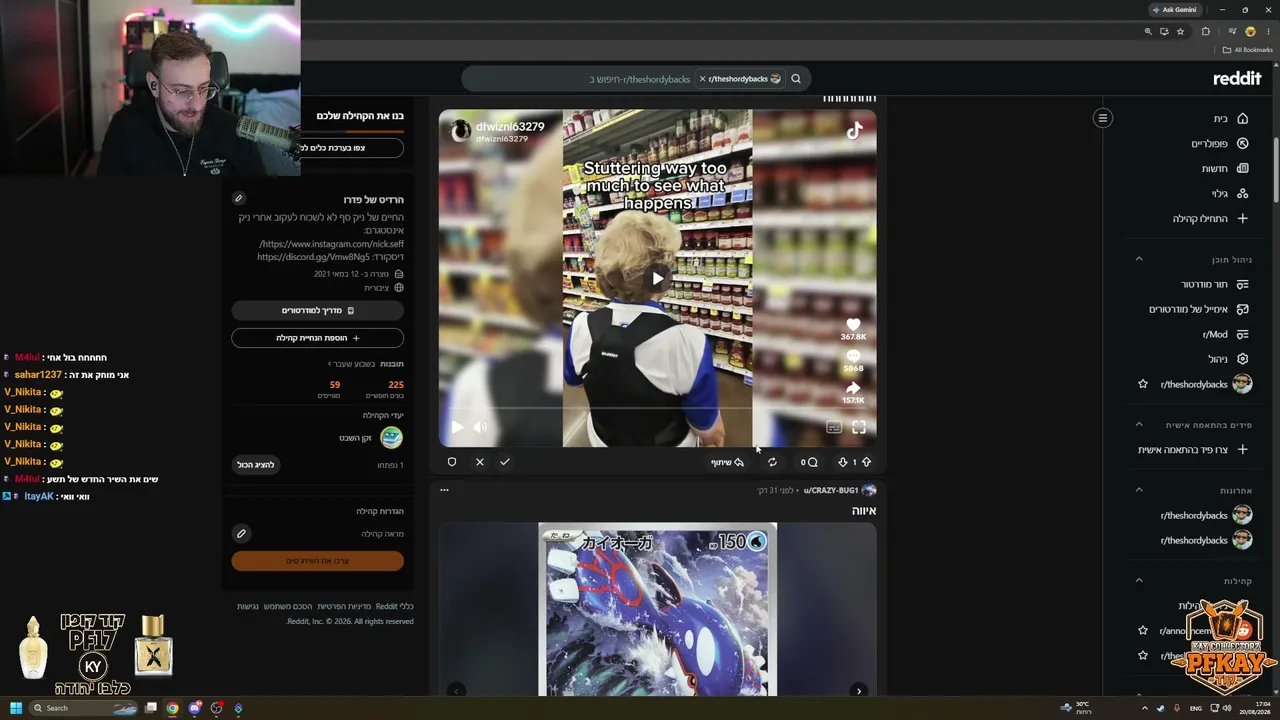
Task: Seek on the video progress bar
Action: [x=657, y=409]
